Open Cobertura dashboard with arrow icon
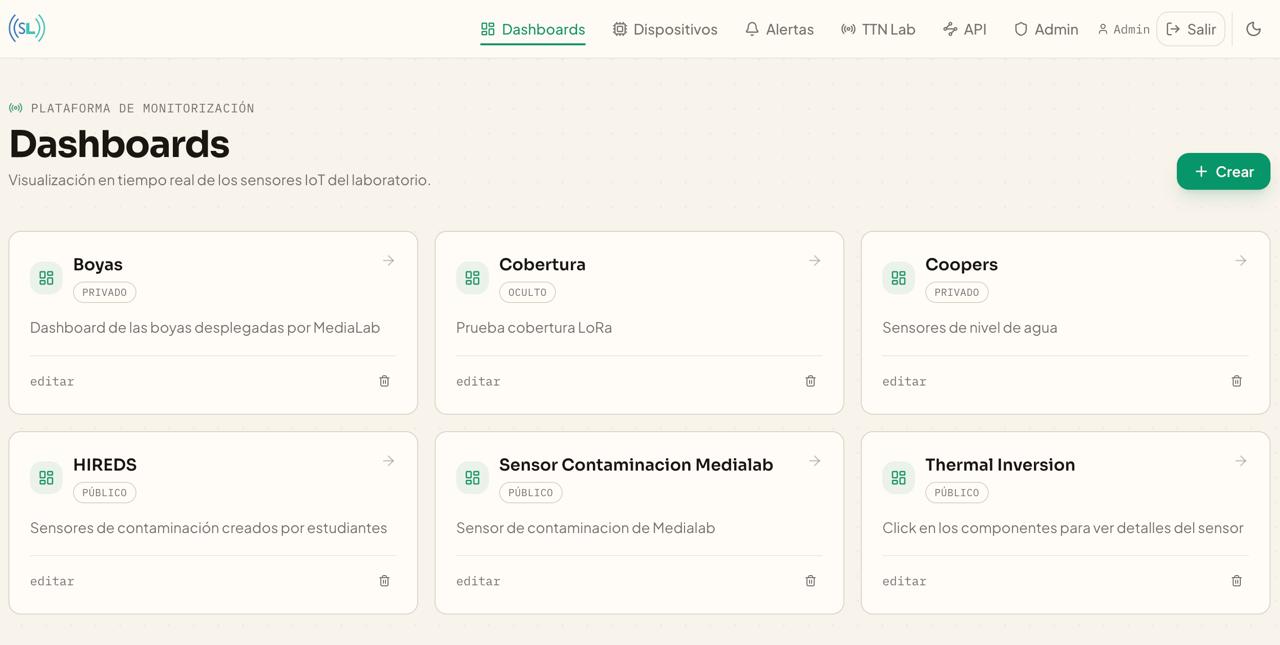1280x645 pixels. (814, 261)
